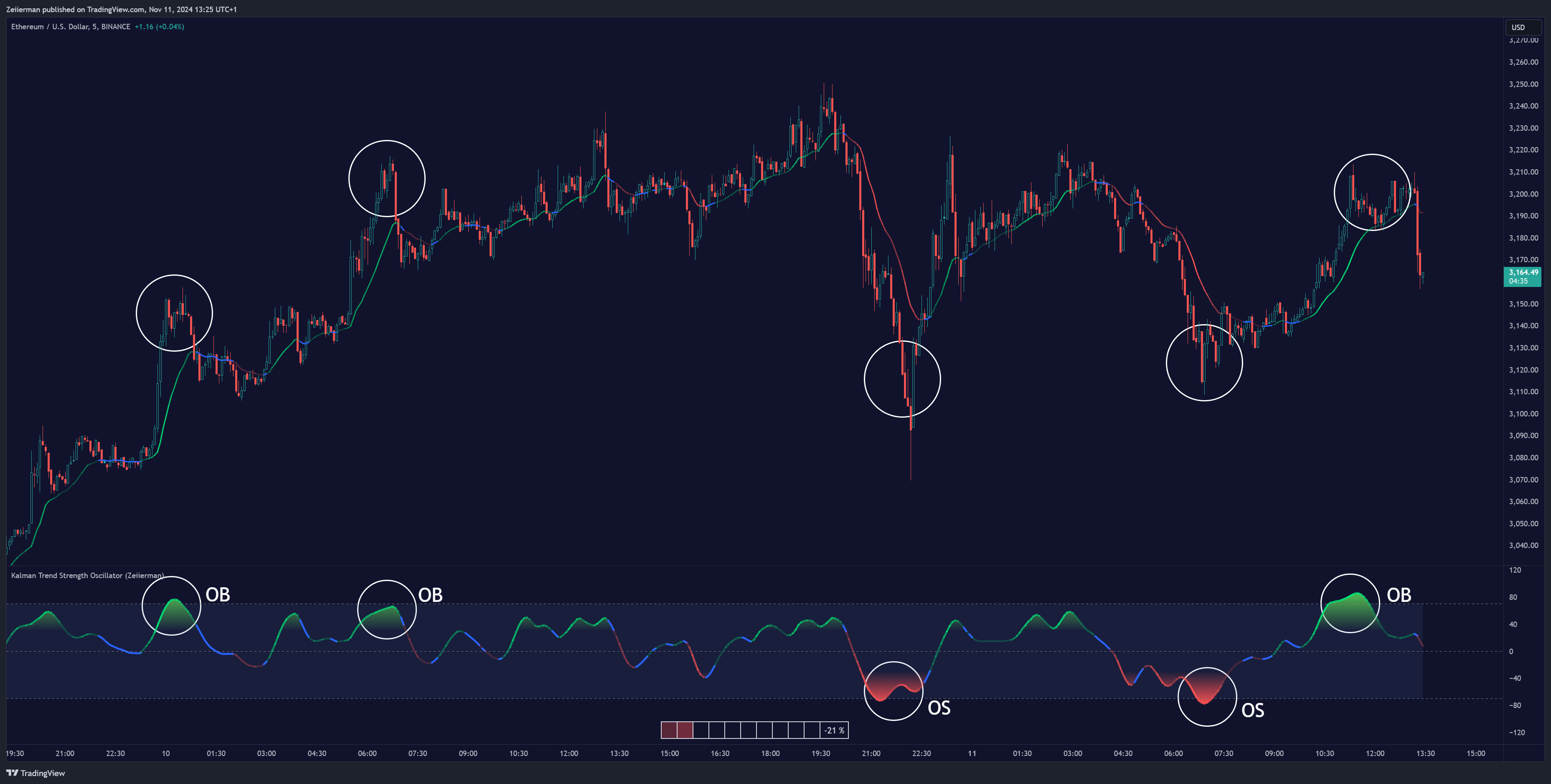Click the 3,200.00 price axis label
Viewport: 1551px width, 784px height.
click(x=1523, y=194)
